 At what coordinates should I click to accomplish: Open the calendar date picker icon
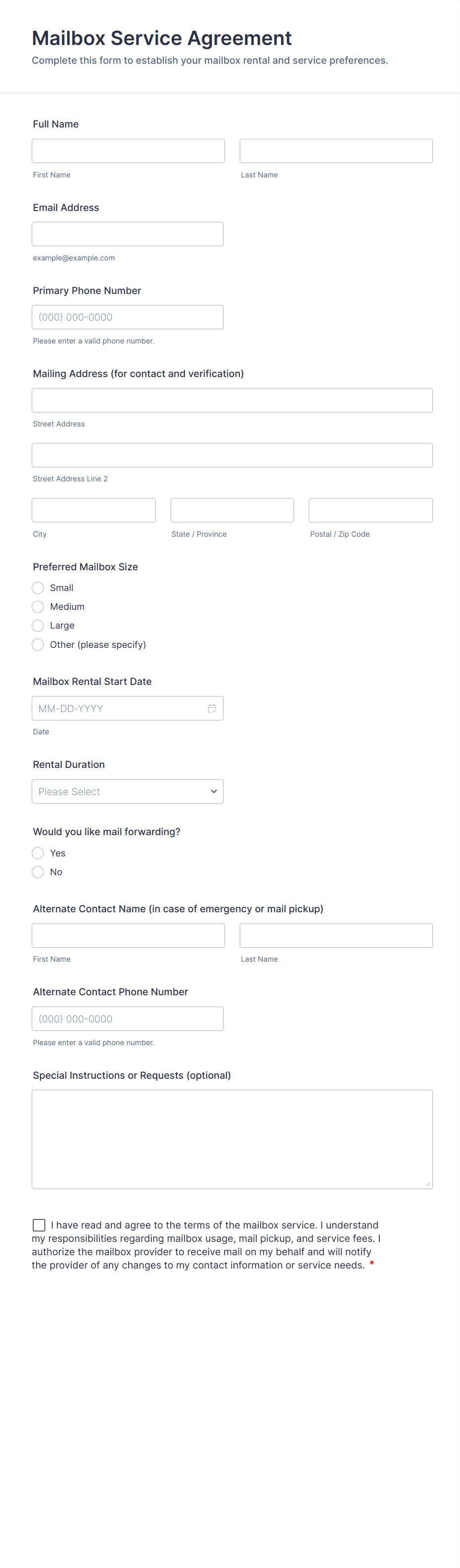[x=212, y=708]
